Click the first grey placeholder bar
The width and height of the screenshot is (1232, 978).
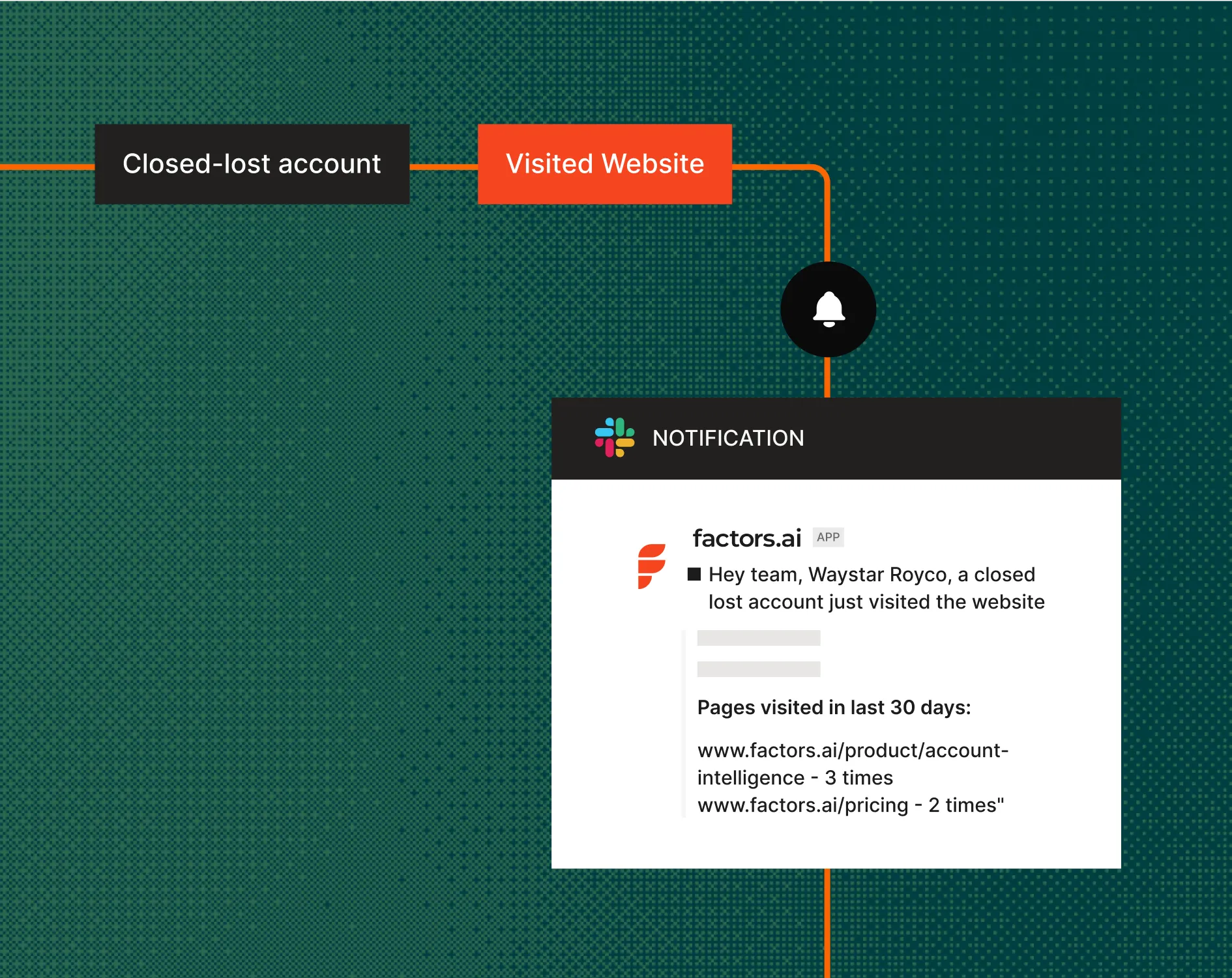(759, 638)
